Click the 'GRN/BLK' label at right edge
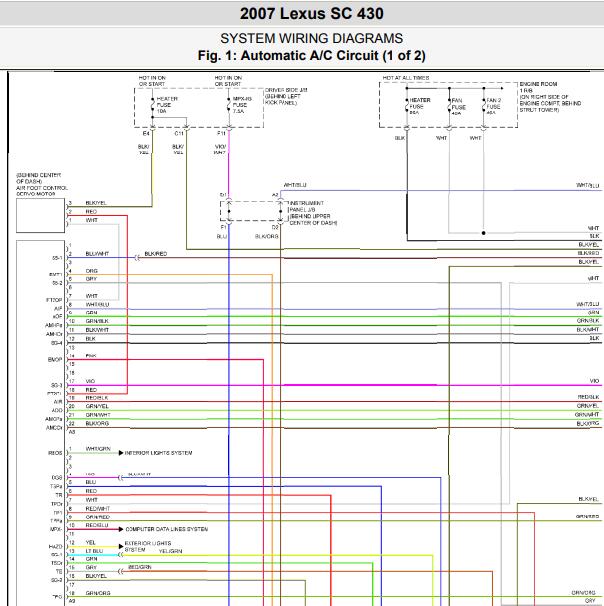604x606 pixels. click(x=588, y=320)
